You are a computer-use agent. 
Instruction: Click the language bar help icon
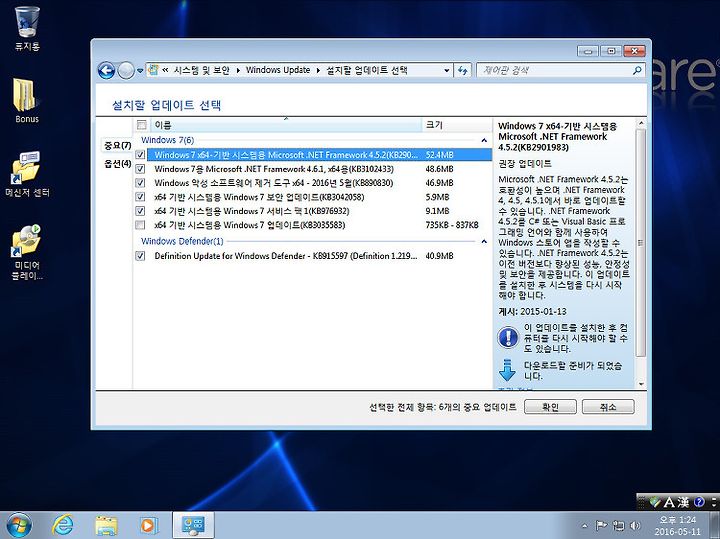(x=699, y=502)
